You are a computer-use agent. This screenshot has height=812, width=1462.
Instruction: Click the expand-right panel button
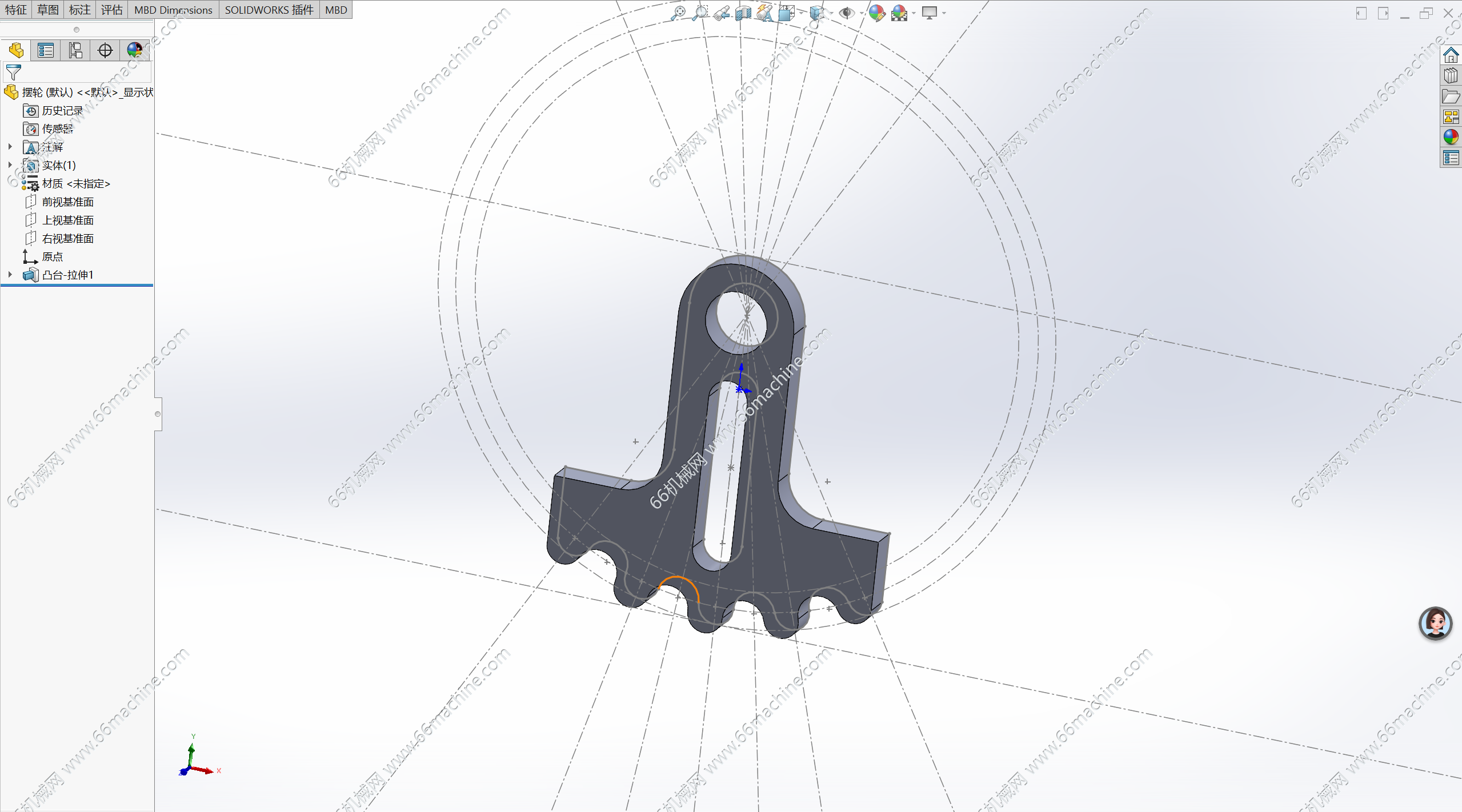point(1383,13)
